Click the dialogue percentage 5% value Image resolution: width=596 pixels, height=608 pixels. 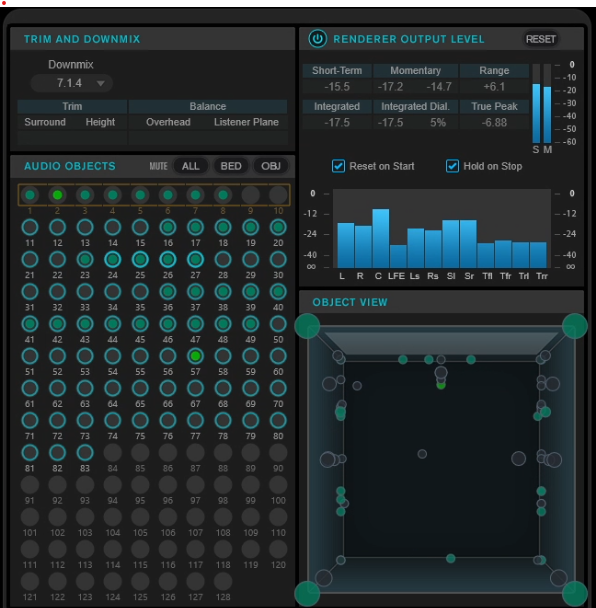click(438, 123)
